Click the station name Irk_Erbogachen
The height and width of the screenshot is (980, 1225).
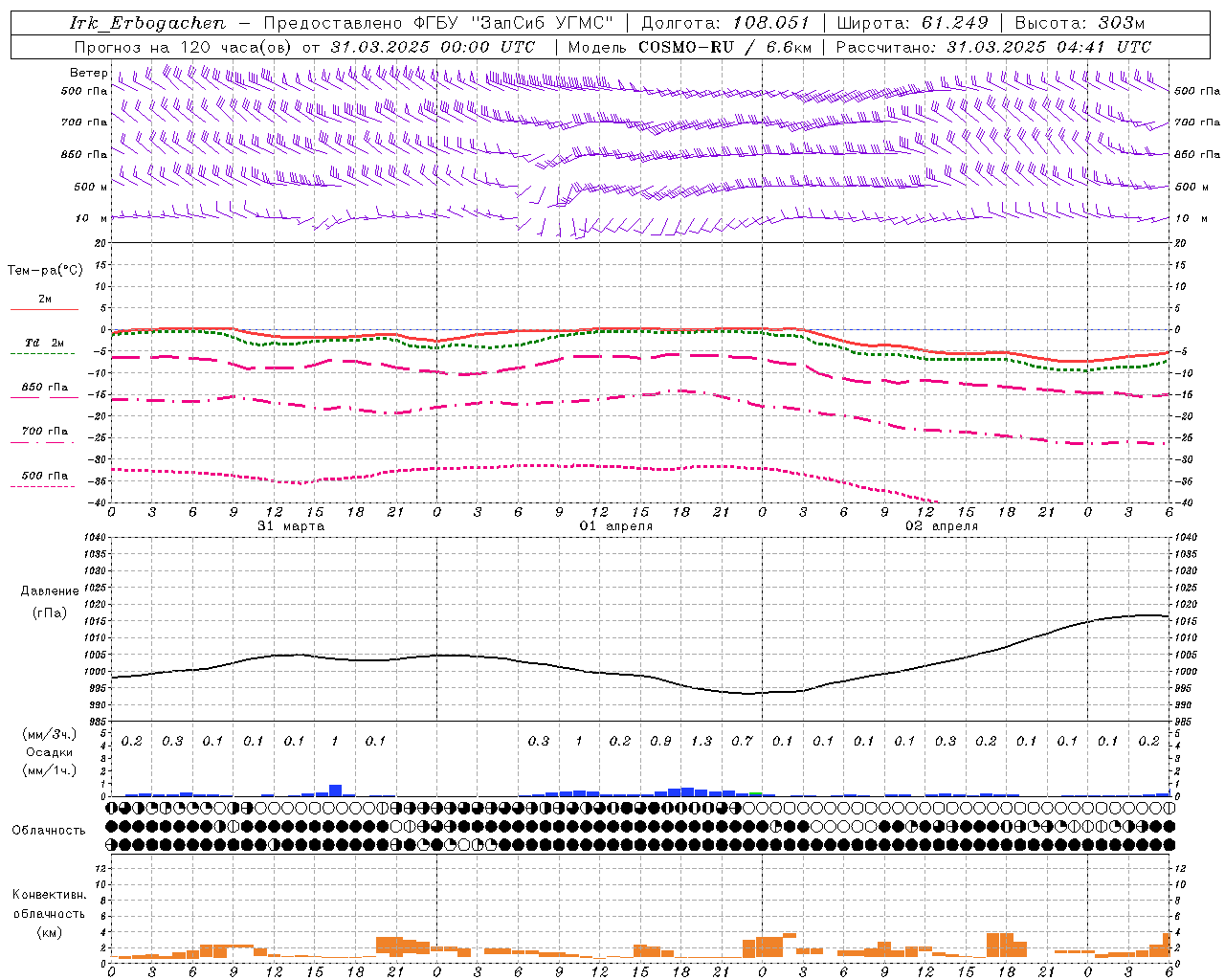coord(147,23)
